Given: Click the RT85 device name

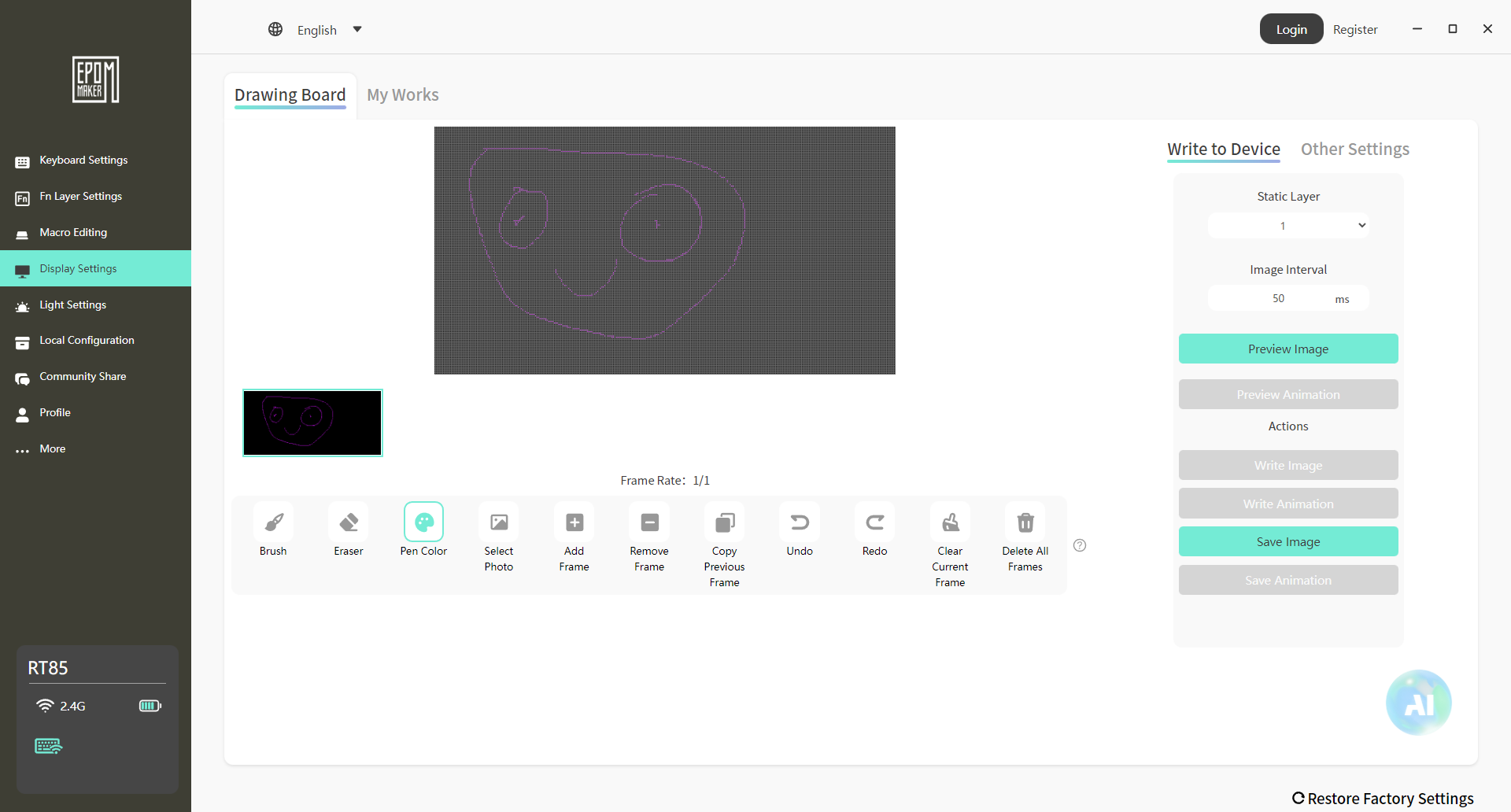Looking at the screenshot, I should 48,668.
